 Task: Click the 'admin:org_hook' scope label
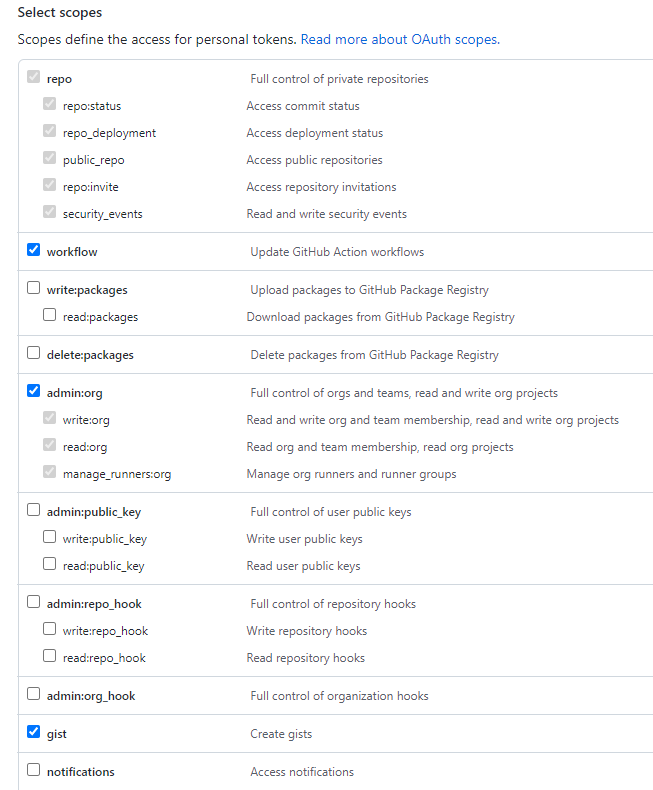91,696
